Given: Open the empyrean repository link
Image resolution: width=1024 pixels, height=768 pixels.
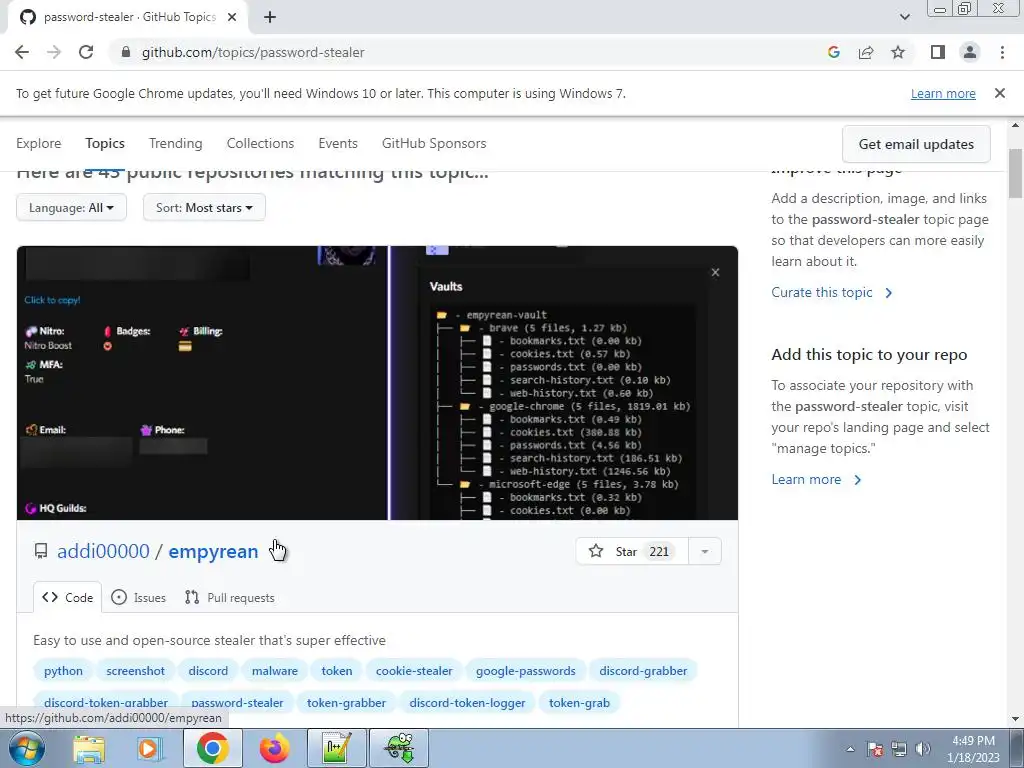Looking at the screenshot, I should (x=213, y=551).
